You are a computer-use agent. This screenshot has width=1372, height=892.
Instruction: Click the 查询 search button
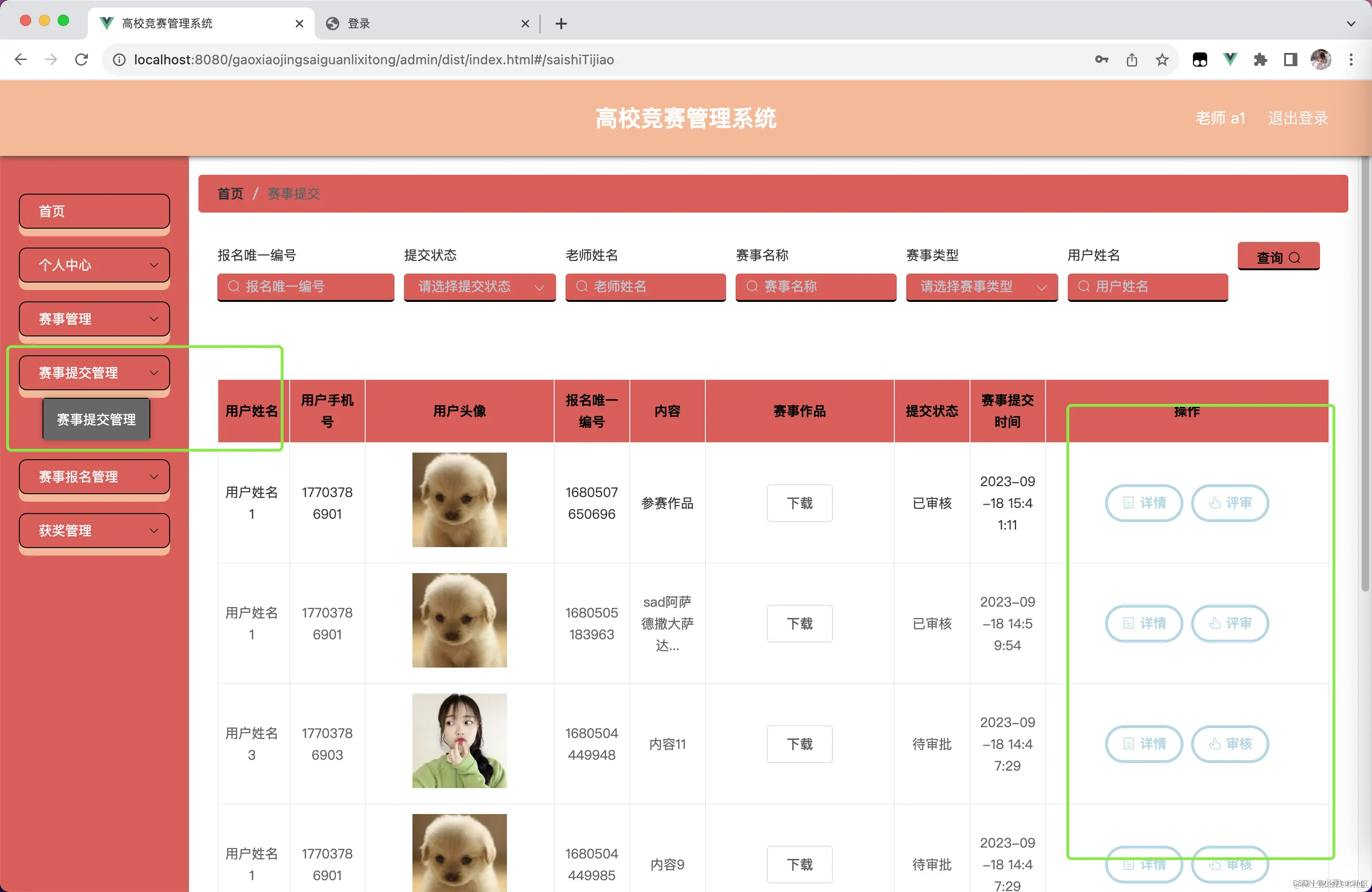(1278, 257)
